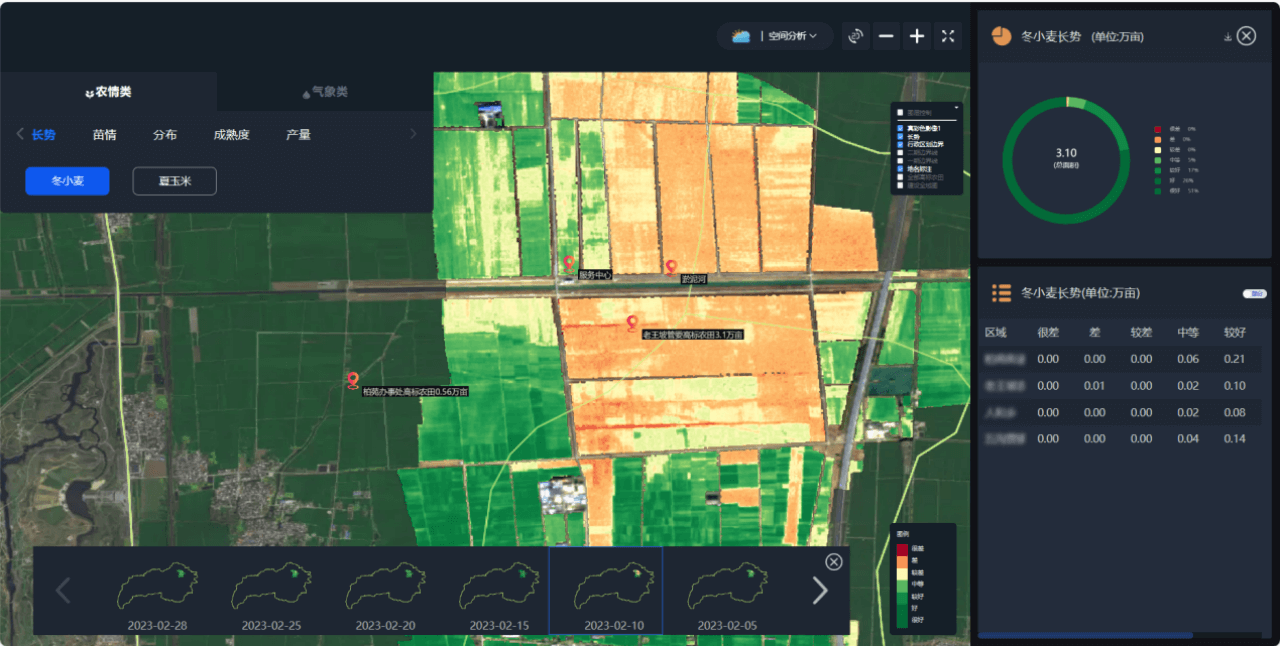Screen dimensions: 1280x646
Task: Zoom out the map with minus button
Action: click(x=886, y=36)
